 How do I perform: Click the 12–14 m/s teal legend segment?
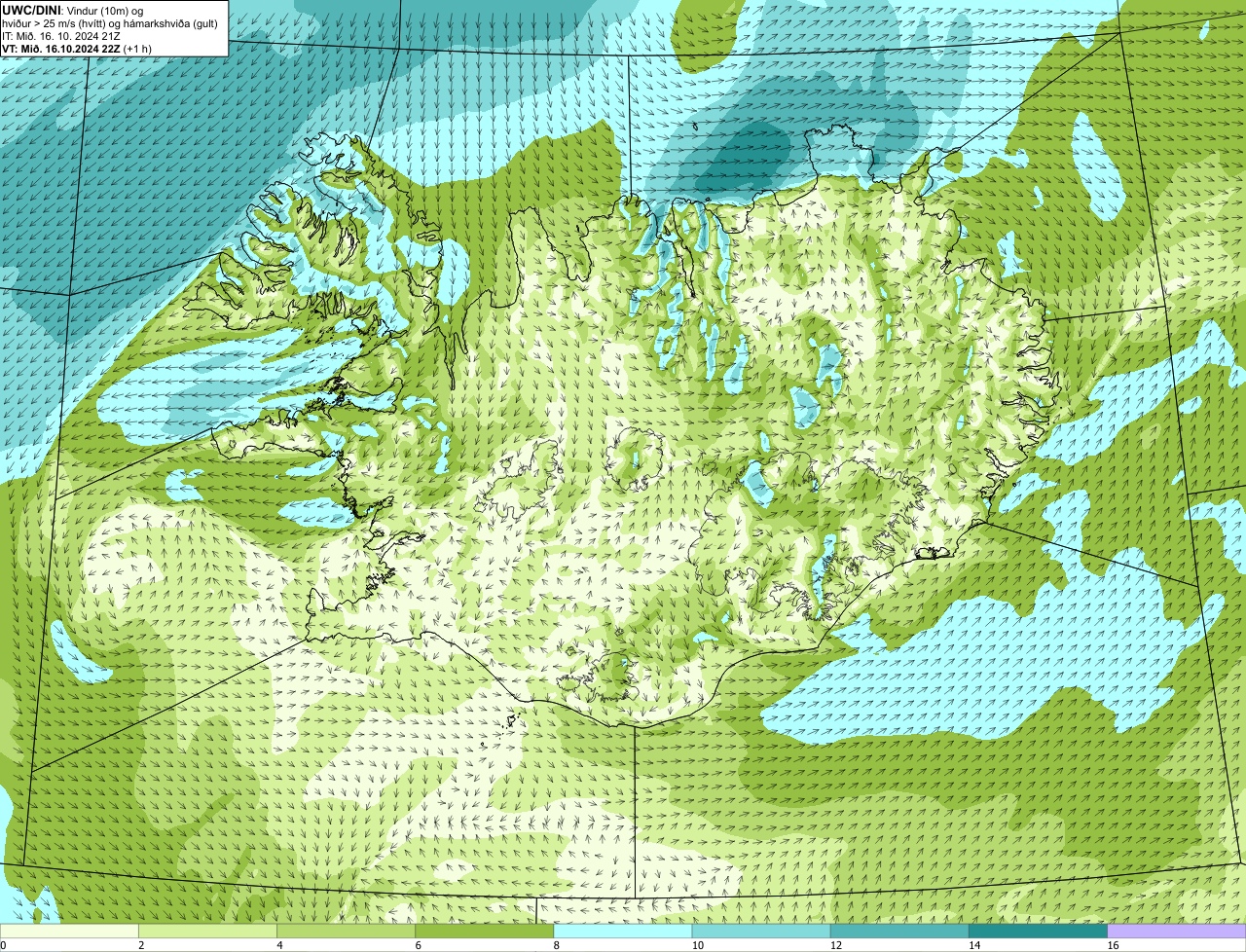[x=899, y=932]
